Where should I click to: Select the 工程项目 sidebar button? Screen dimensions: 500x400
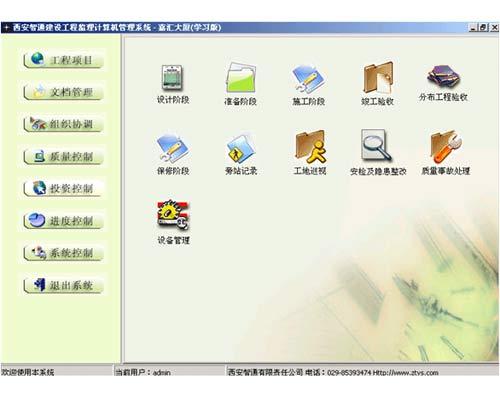tap(63, 60)
